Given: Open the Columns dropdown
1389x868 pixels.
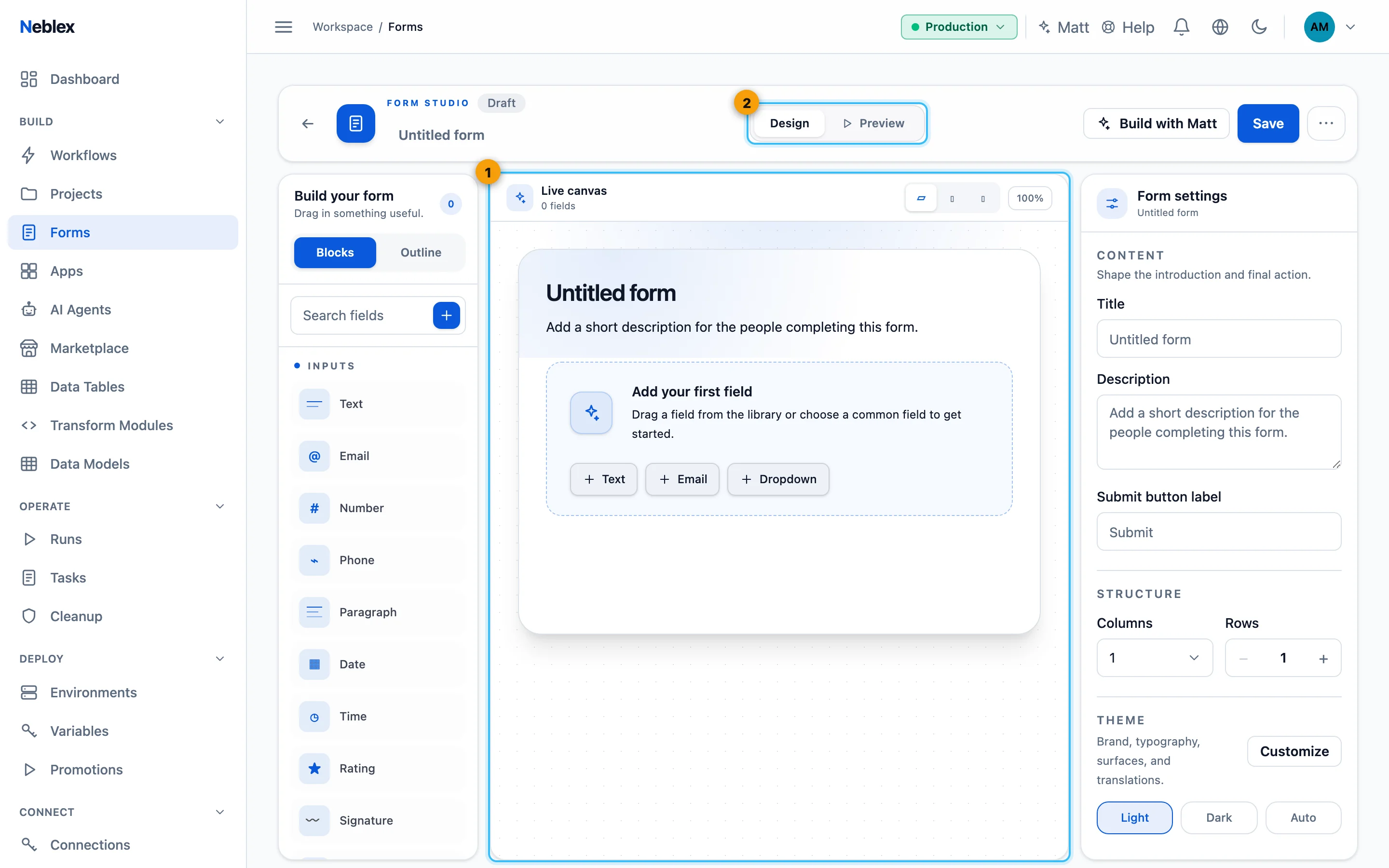Looking at the screenshot, I should click(1154, 658).
